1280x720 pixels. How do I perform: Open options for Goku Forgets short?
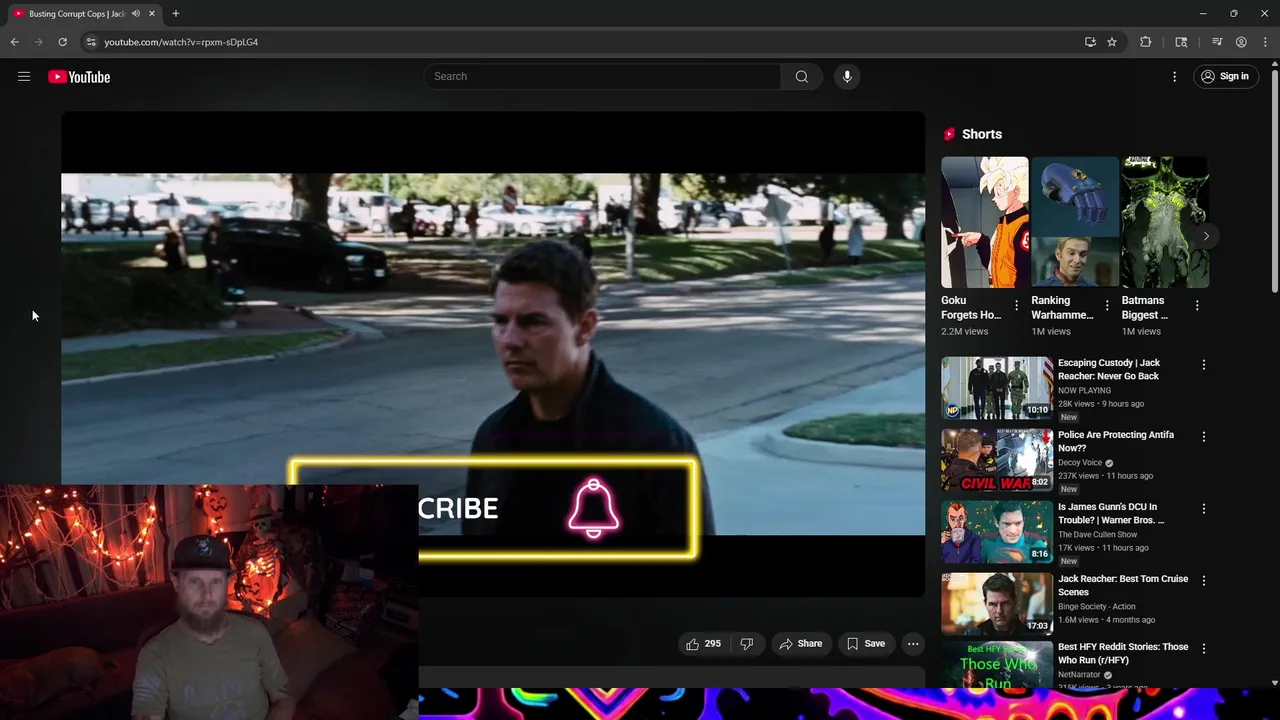[1017, 305]
